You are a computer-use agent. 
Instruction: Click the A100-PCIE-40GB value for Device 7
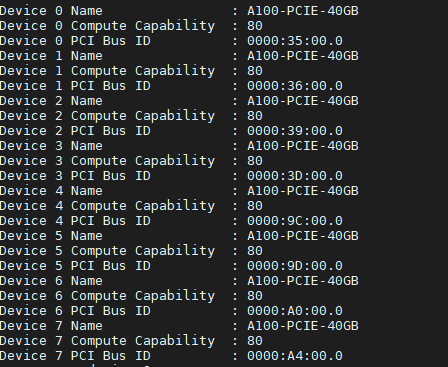pyautogui.click(x=303, y=326)
